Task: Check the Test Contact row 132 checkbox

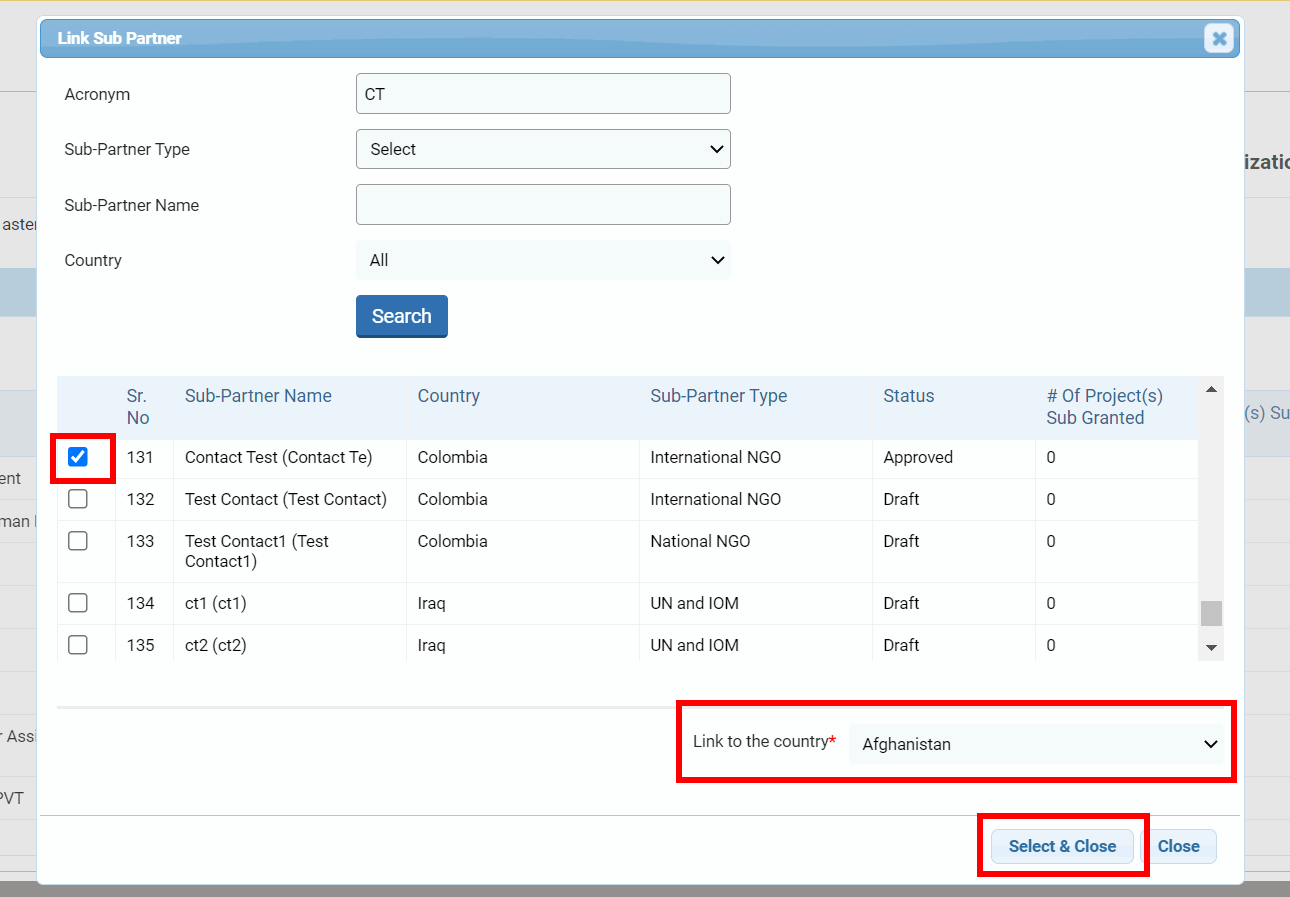Action: 78,499
